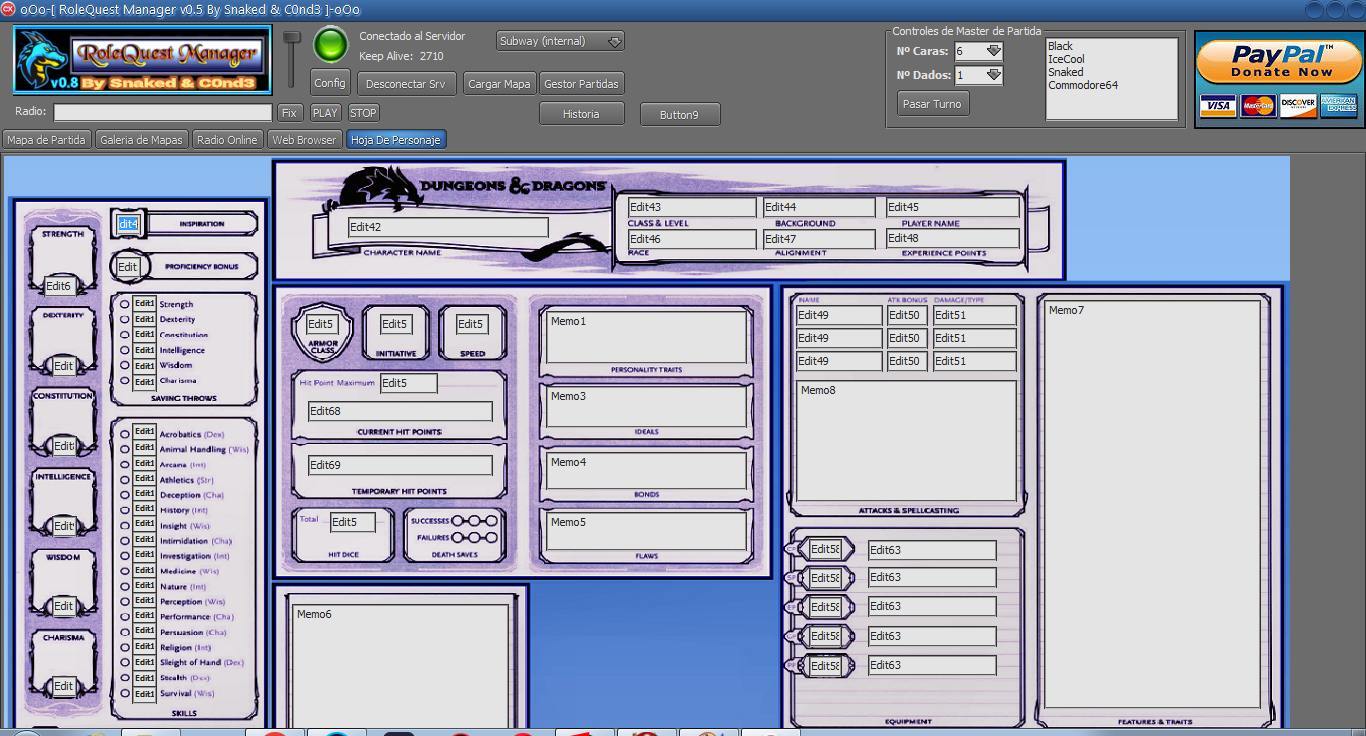
Task: Expand the Nº Dados dropdown
Action: (x=993, y=75)
